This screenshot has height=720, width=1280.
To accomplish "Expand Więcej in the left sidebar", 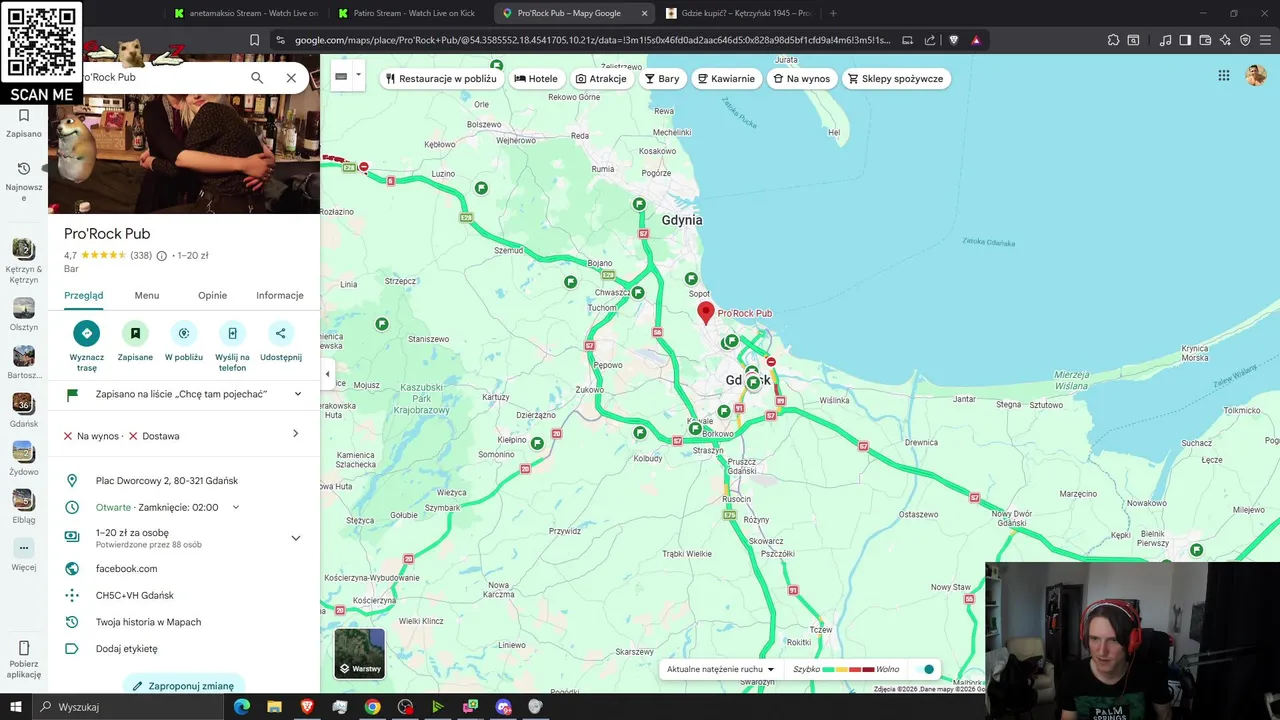I will pyautogui.click(x=24, y=555).
